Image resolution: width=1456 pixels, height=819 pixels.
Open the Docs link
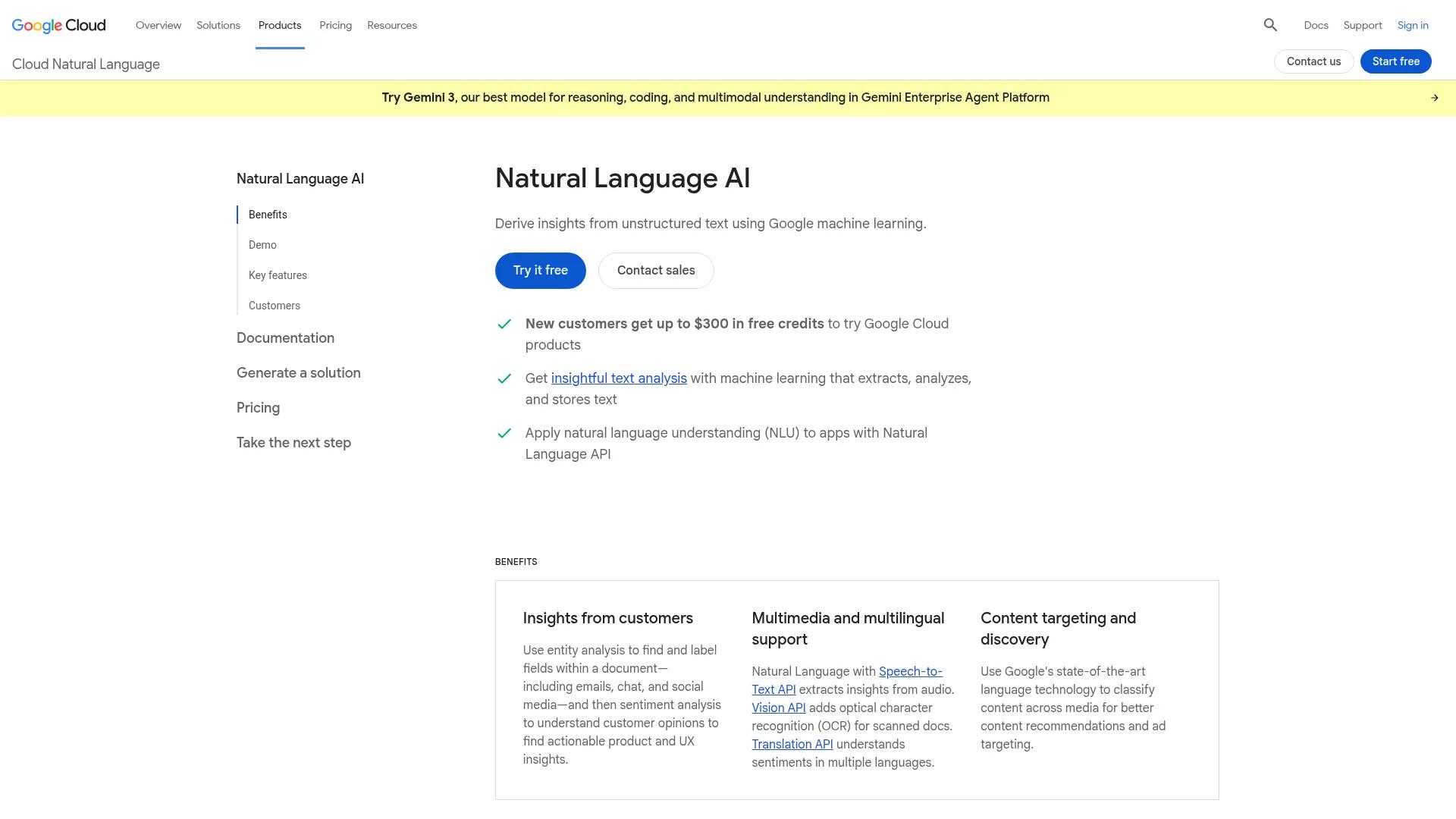click(1316, 25)
